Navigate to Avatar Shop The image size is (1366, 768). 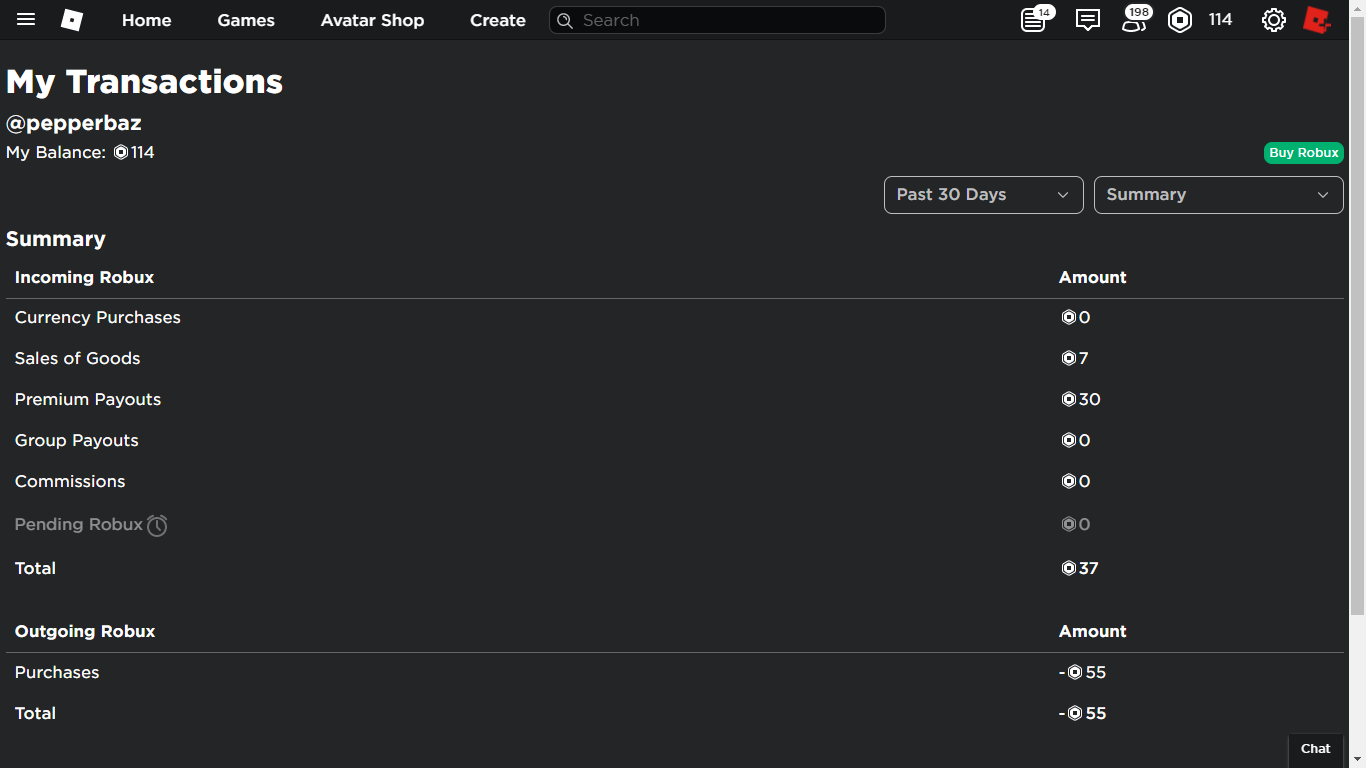click(372, 20)
